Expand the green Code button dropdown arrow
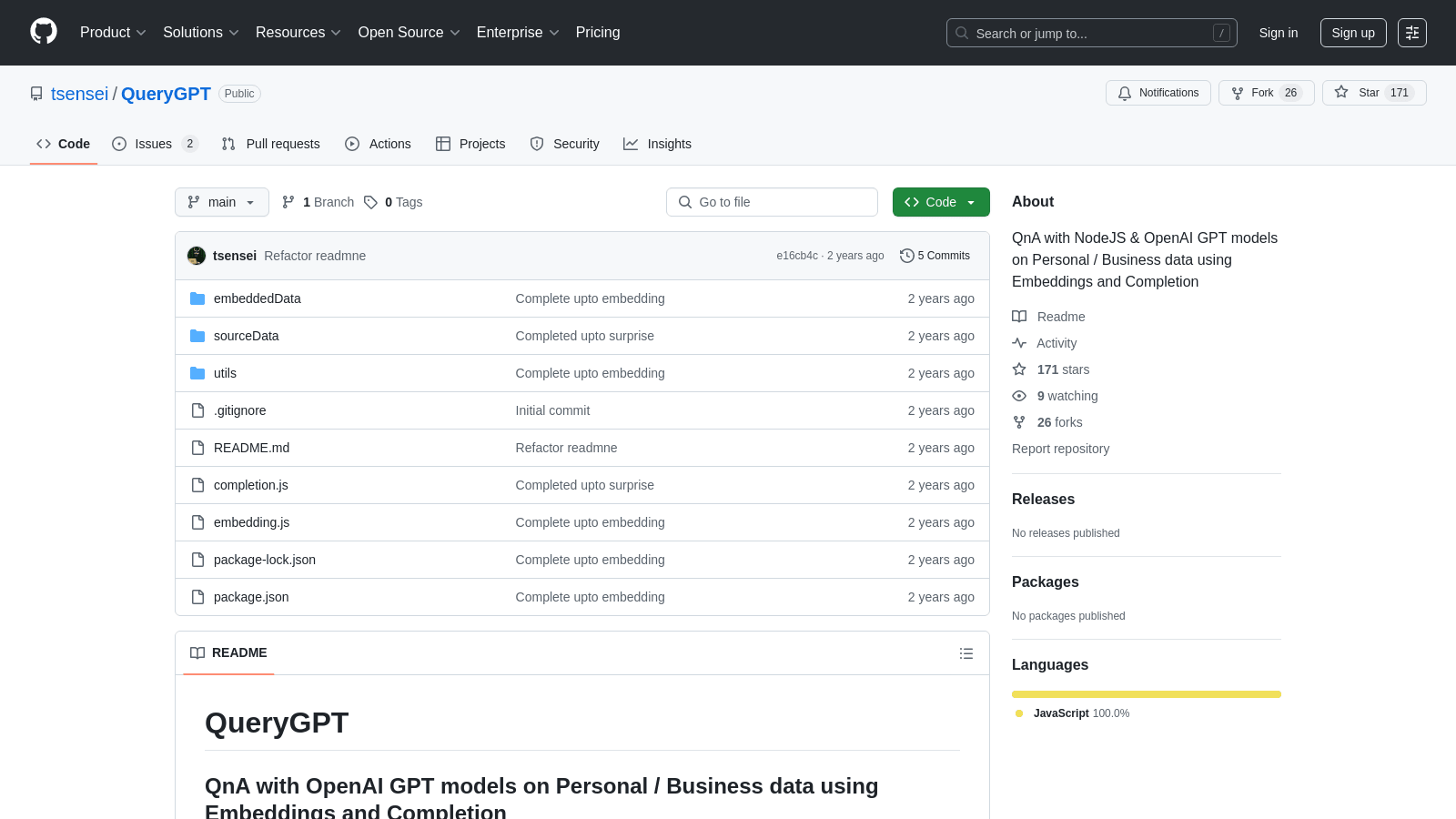The width and height of the screenshot is (1456, 819). 972,202
